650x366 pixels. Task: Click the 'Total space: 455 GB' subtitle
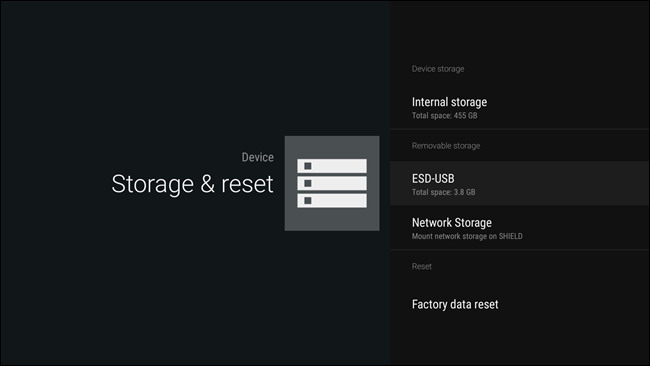point(444,116)
